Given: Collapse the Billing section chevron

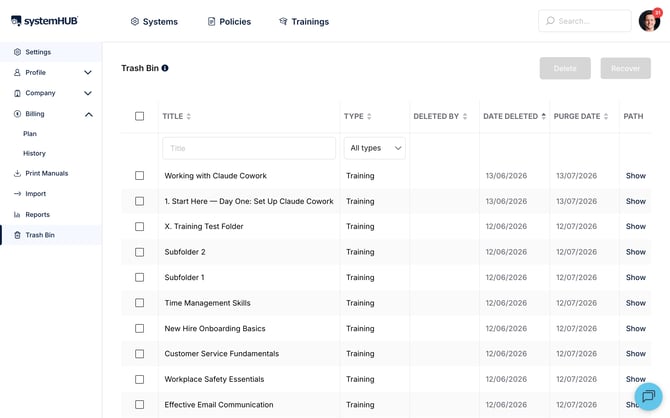Looking at the screenshot, I should (88, 114).
